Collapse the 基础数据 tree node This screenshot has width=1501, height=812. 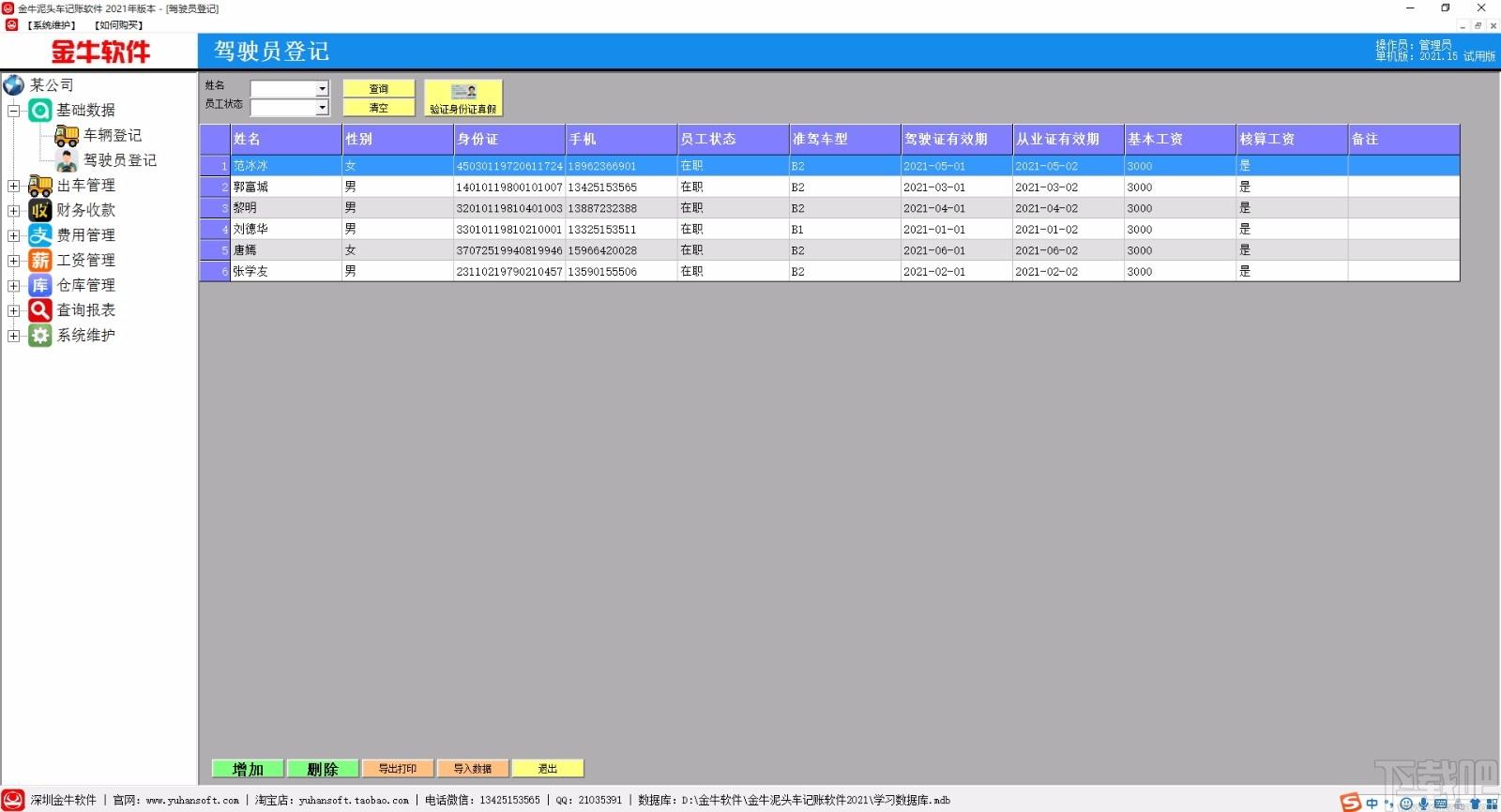tap(14, 111)
